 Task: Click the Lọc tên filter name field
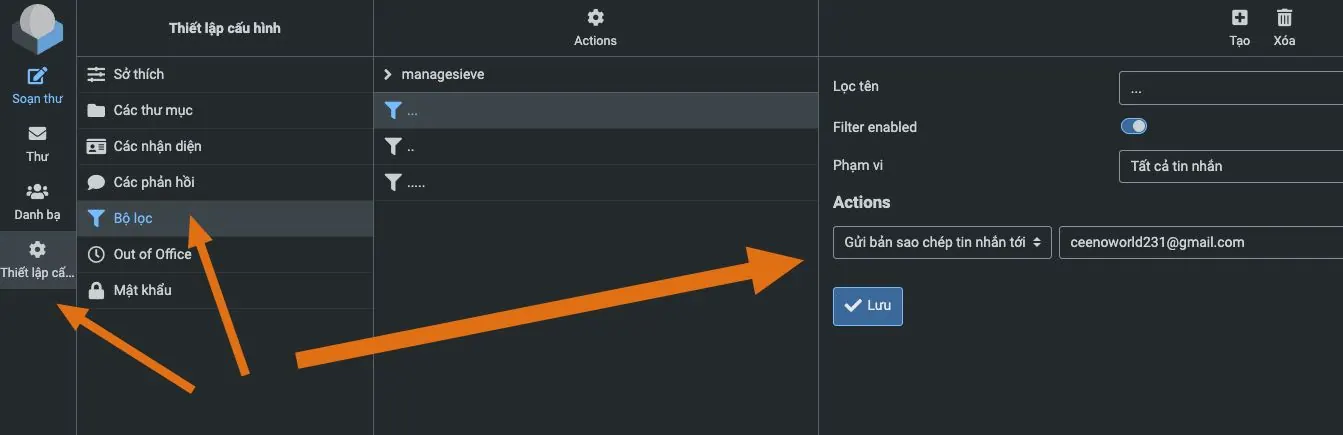click(1230, 89)
